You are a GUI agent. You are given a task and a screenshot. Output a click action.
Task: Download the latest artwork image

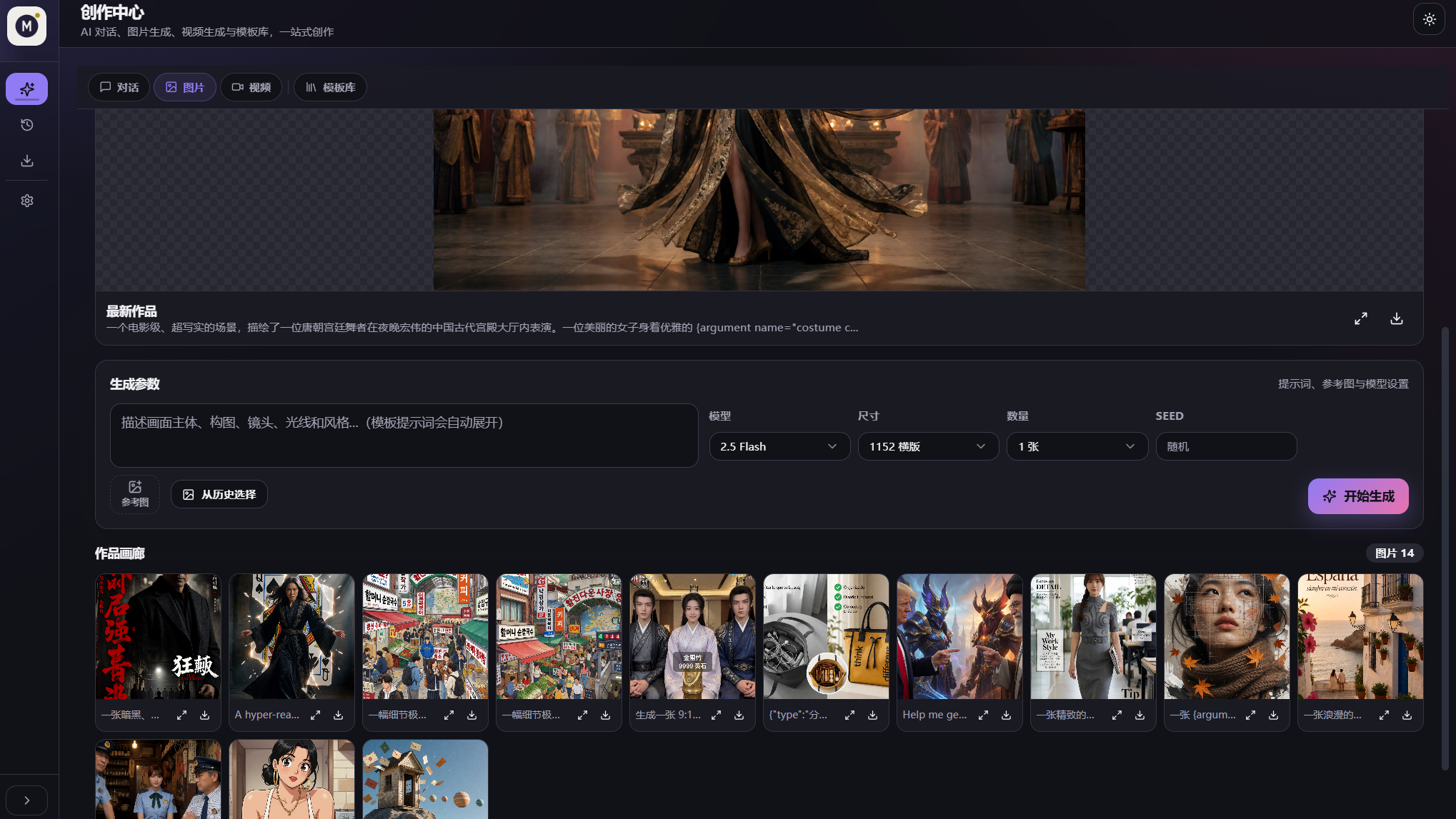[x=1397, y=318]
